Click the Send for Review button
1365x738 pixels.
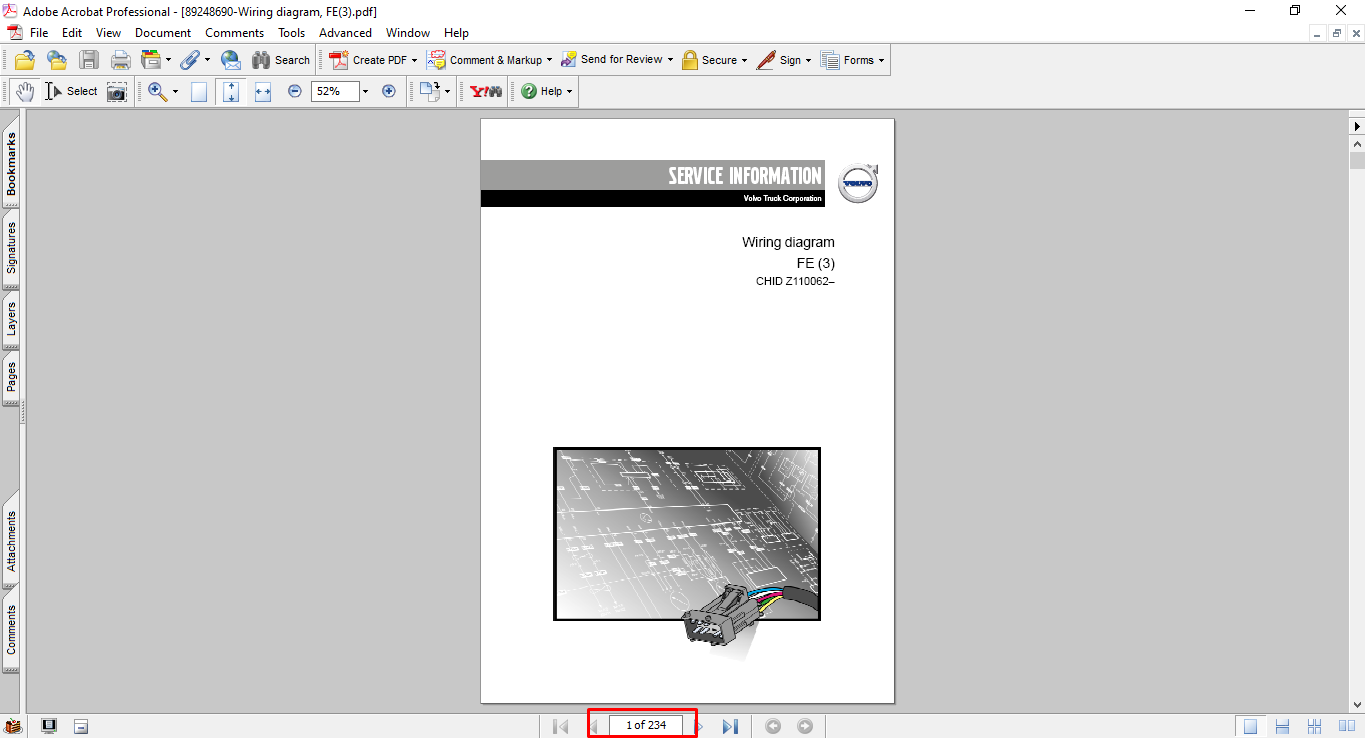616,60
